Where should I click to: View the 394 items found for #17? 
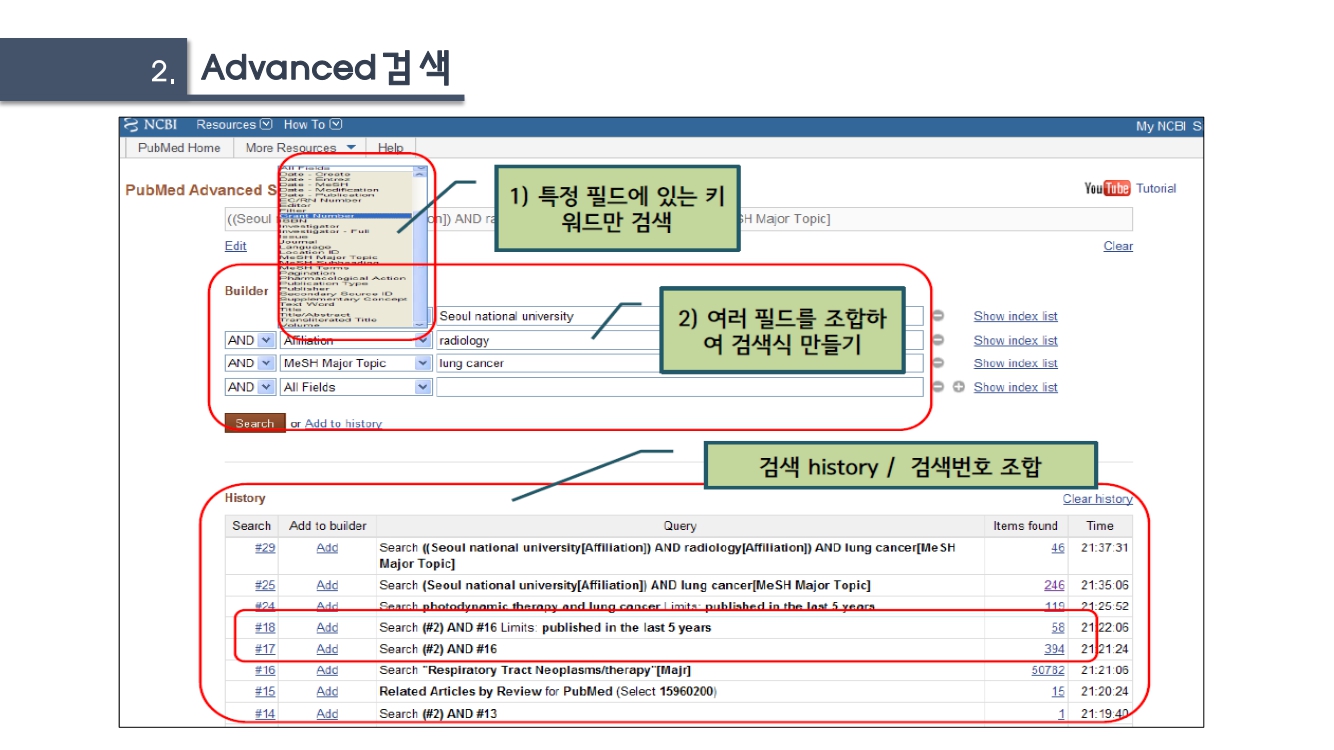point(1054,649)
